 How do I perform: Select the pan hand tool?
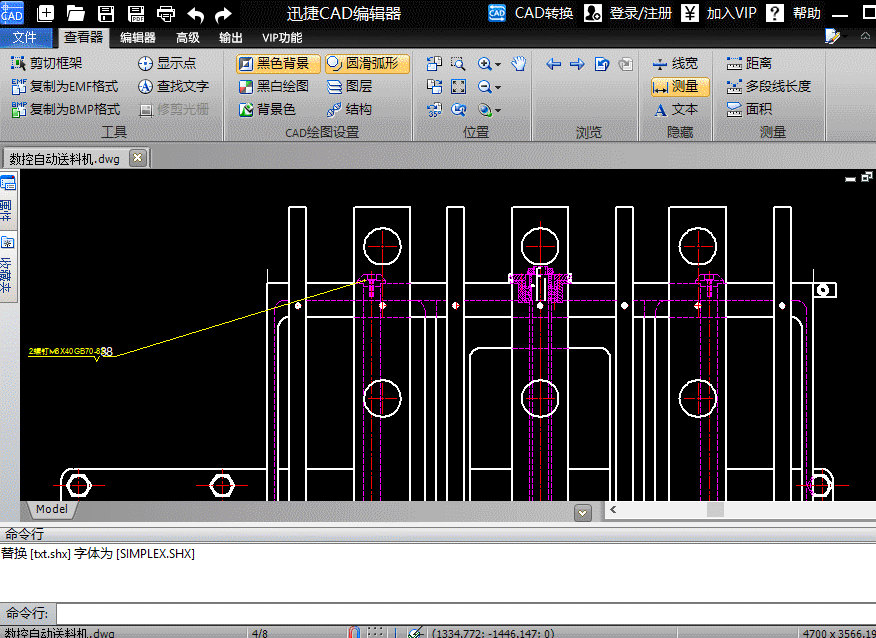pyautogui.click(x=519, y=63)
